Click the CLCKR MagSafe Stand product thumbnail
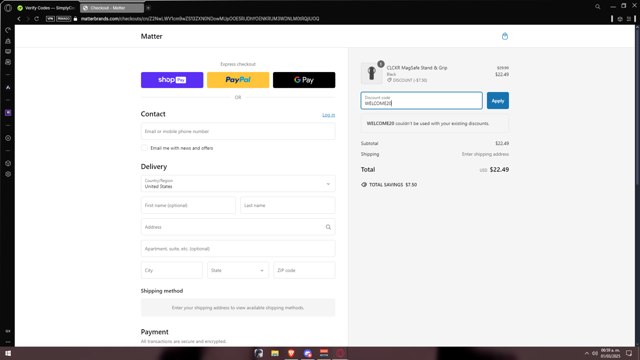Viewport: 640px width, 360px height. point(371,73)
